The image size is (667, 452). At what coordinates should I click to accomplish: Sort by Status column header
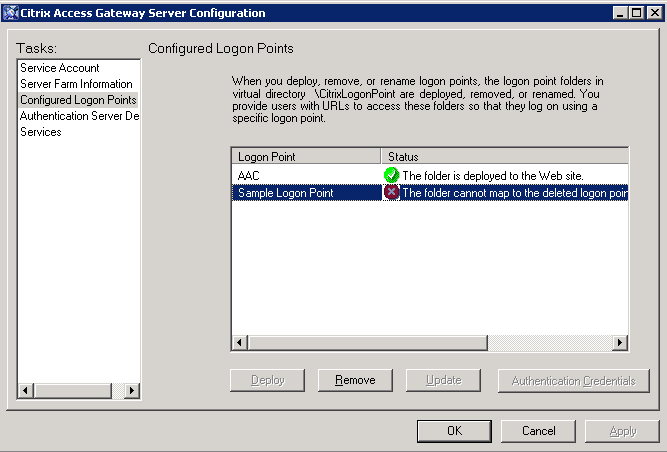505,156
